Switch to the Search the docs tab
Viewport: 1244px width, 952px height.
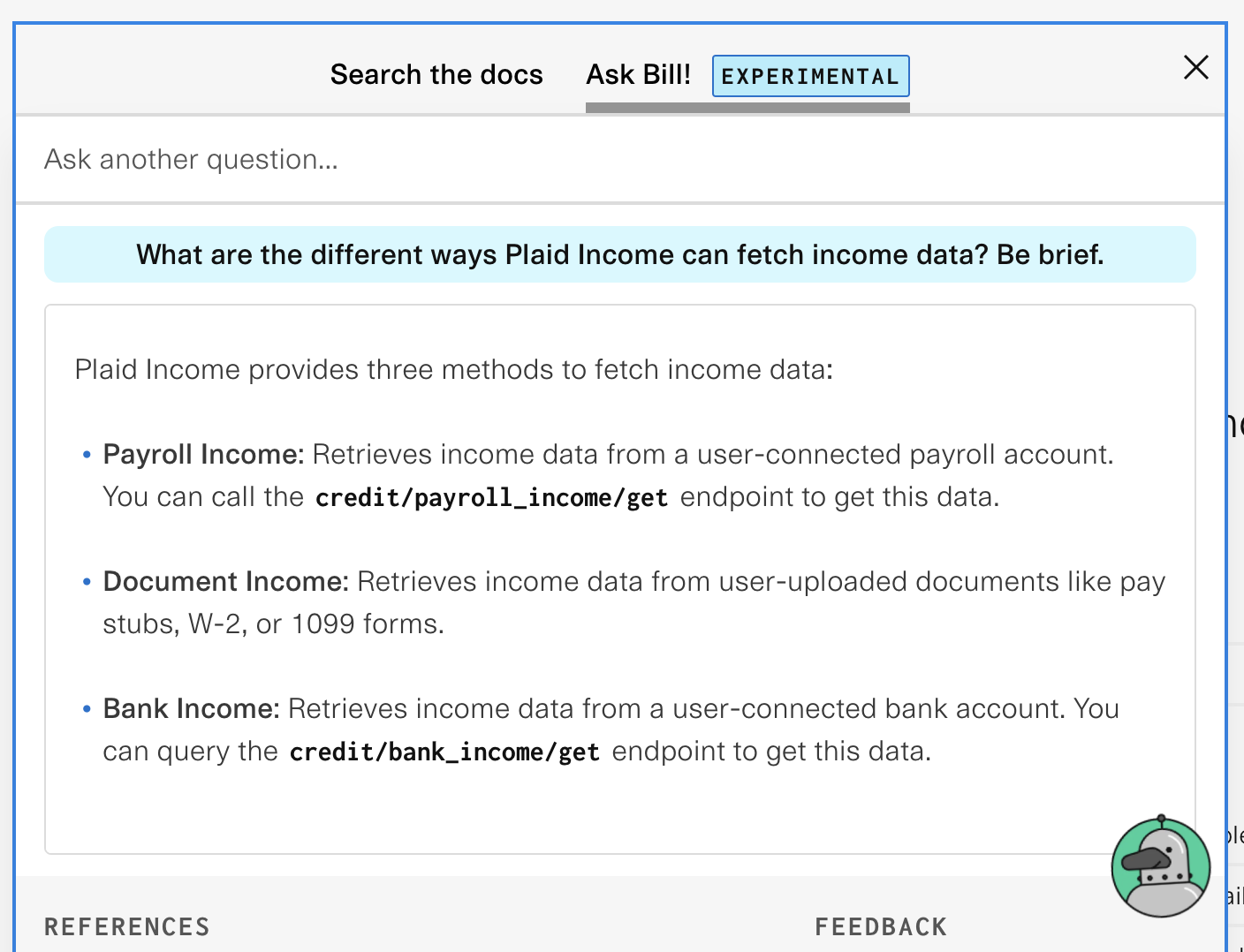pos(436,74)
